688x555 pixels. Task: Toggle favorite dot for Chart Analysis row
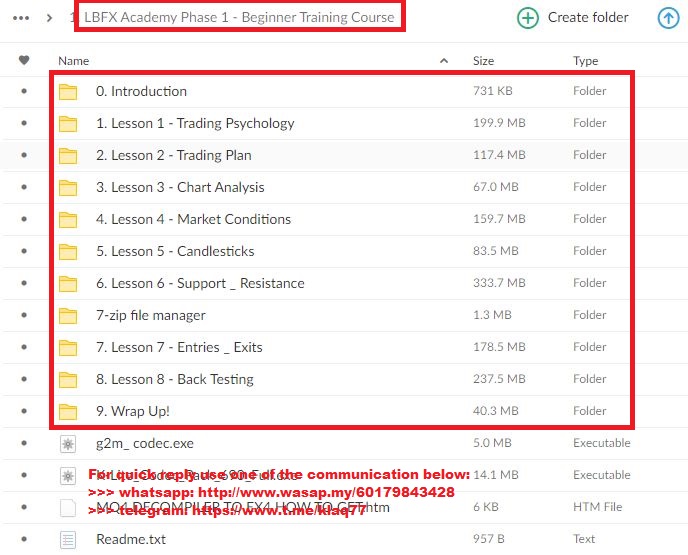click(x=24, y=187)
